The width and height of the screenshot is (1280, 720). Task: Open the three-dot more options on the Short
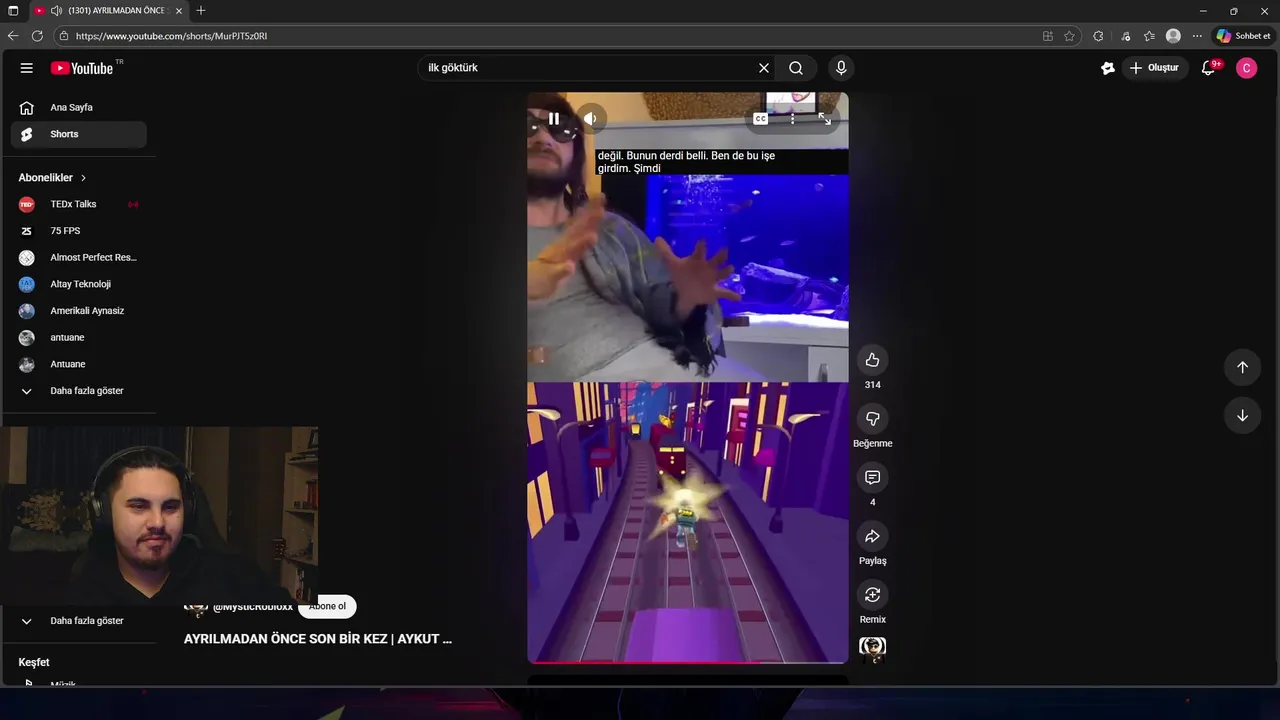pos(792,119)
